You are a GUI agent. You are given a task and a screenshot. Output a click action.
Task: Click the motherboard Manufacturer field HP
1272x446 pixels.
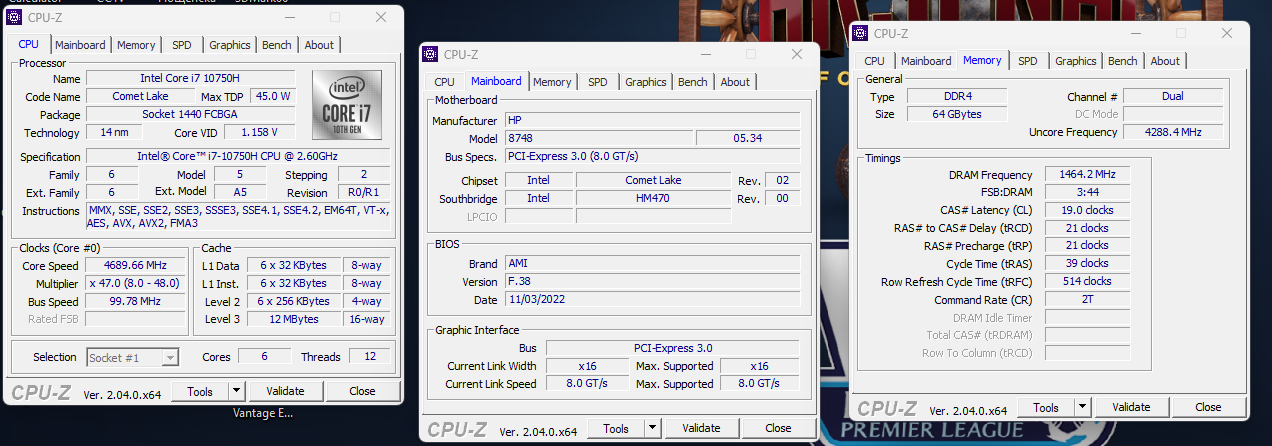(x=652, y=120)
